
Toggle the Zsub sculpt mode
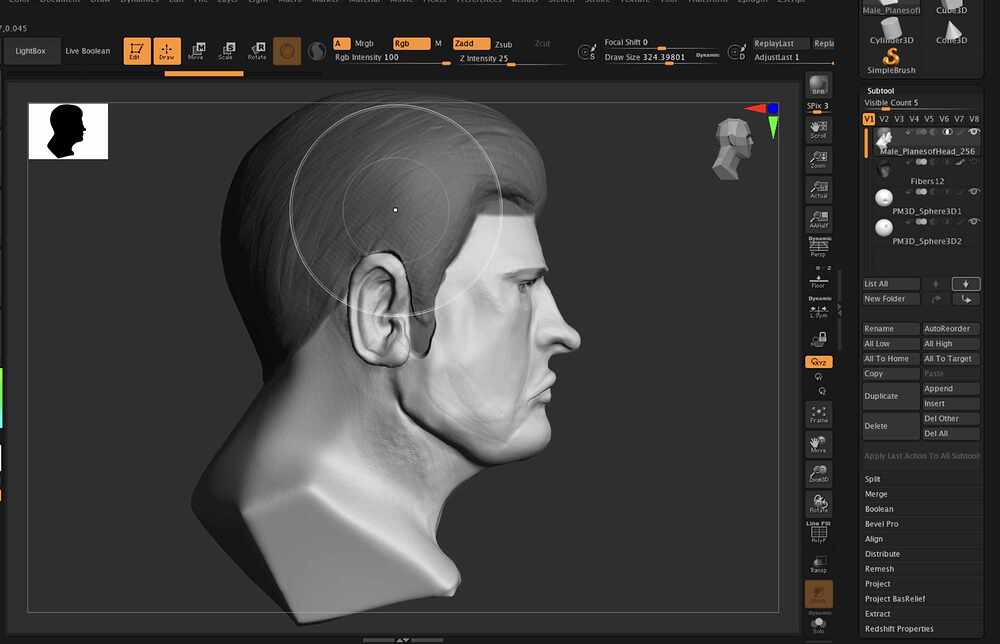(504, 44)
